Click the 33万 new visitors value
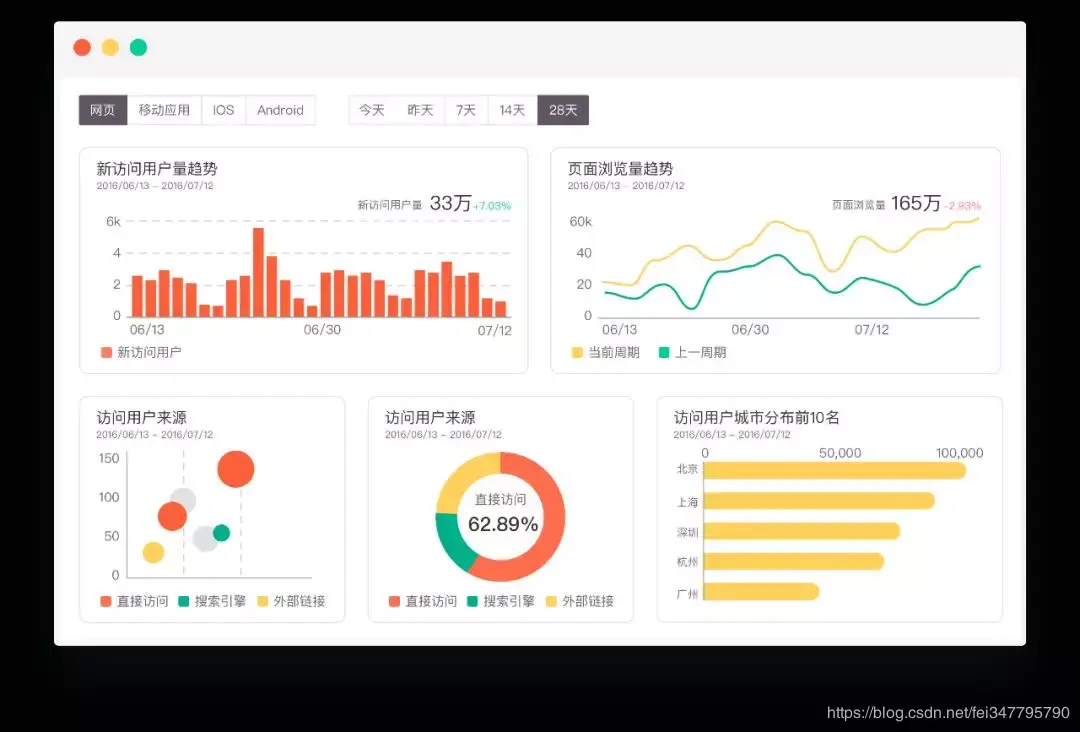1080x732 pixels. (450, 203)
